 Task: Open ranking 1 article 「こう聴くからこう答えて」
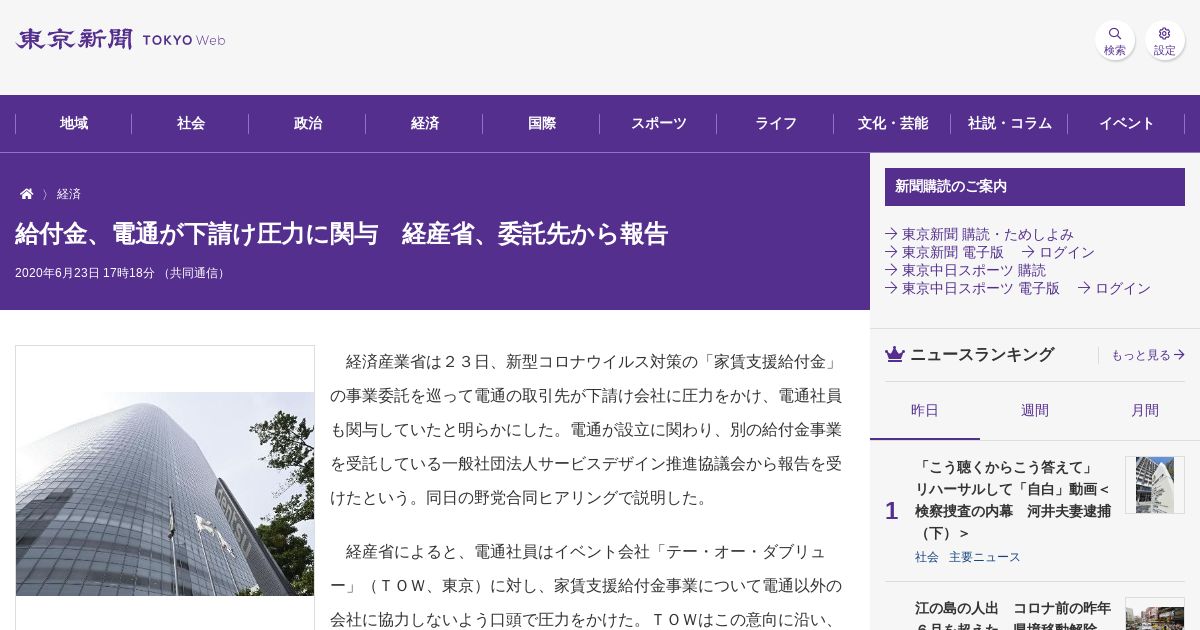pos(1013,500)
